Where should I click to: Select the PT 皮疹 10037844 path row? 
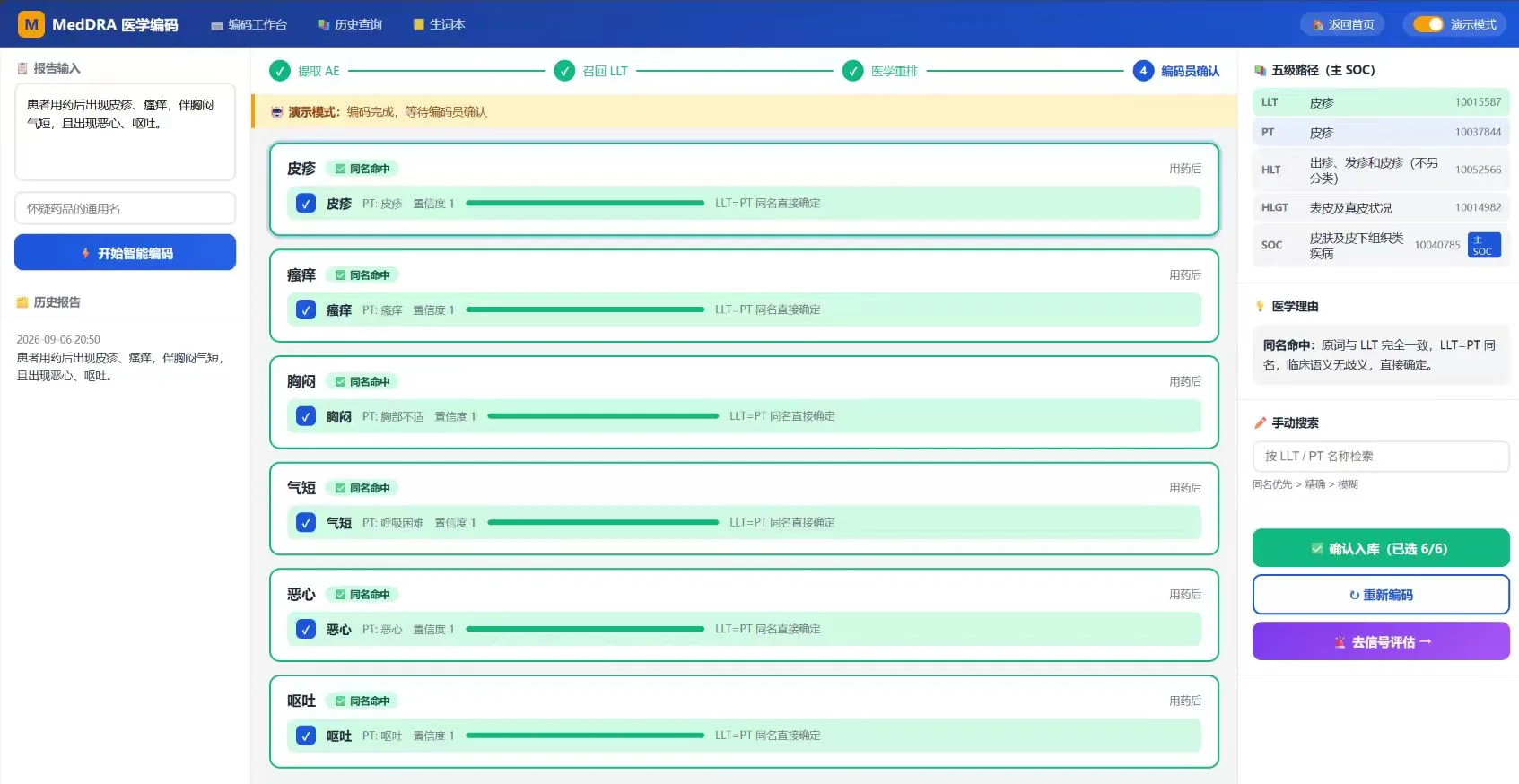click(1381, 132)
